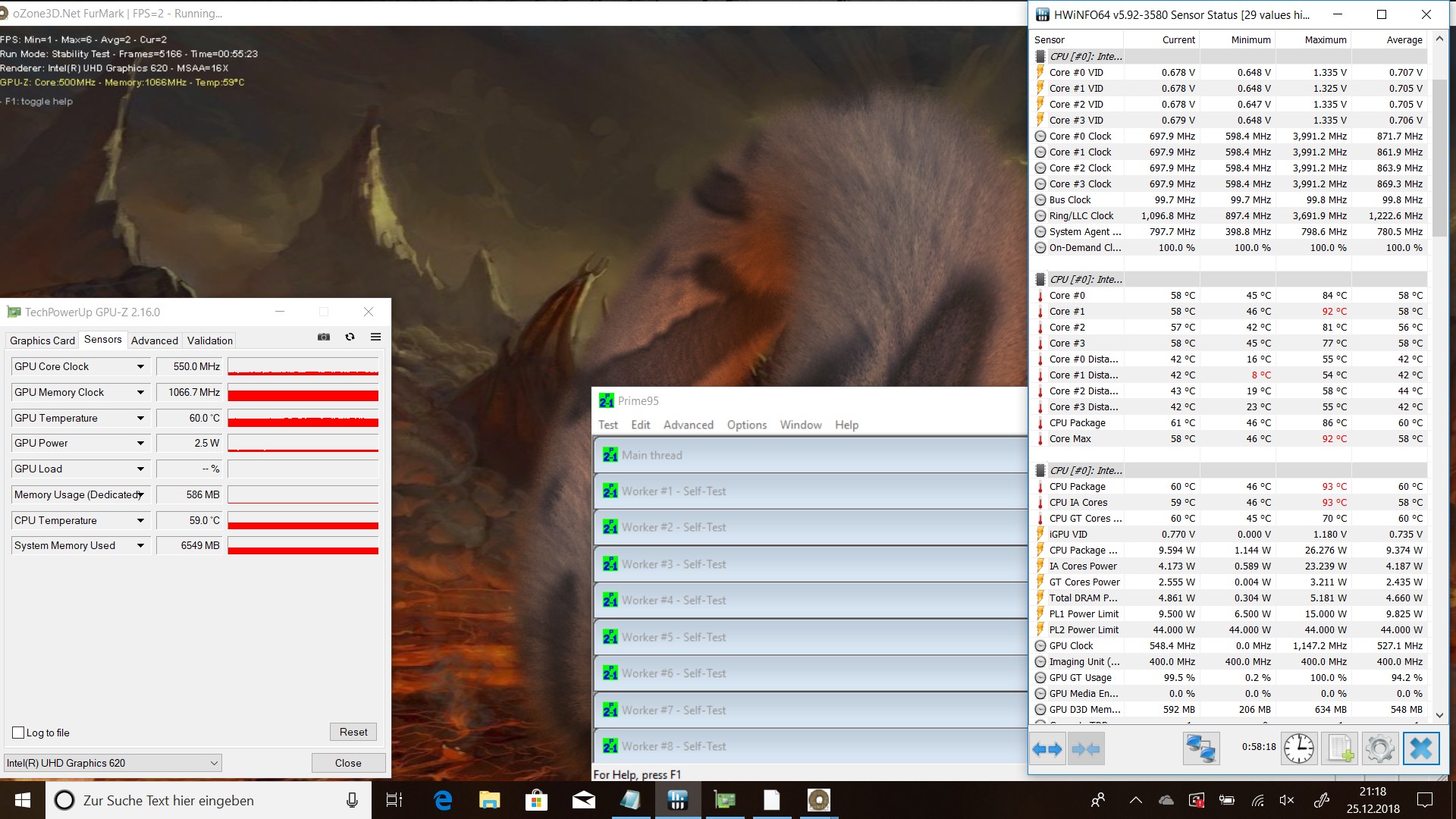Select Prime95 Worker #4 Self-Test row
This screenshot has height=819, width=1456.
[x=810, y=600]
